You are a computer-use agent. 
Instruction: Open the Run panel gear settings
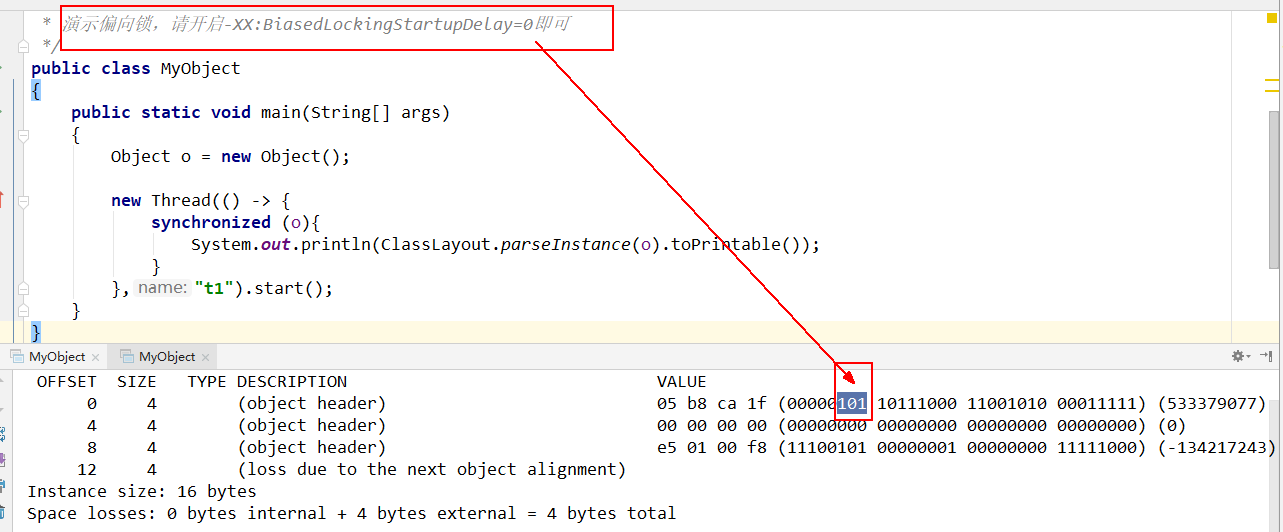[1240, 356]
